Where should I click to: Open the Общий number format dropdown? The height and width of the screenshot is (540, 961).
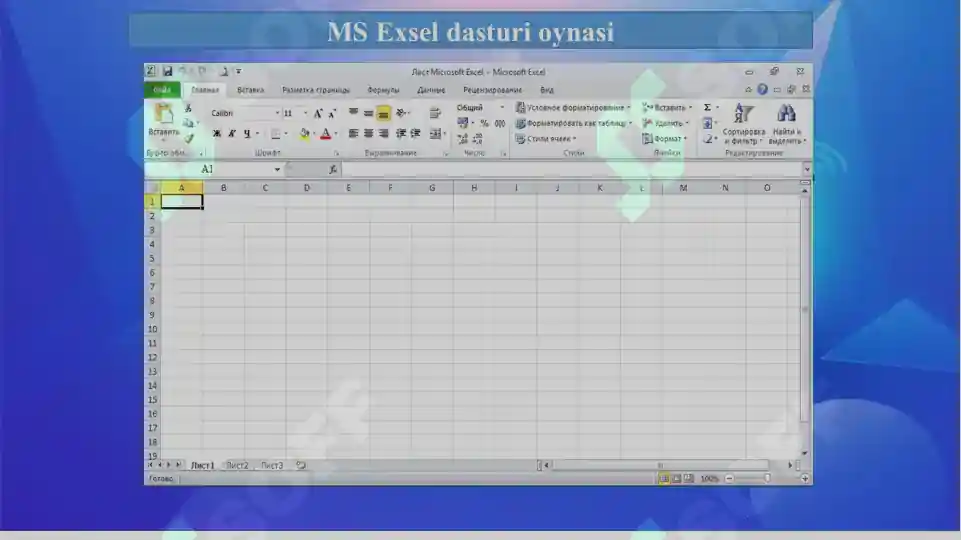click(502, 108)
